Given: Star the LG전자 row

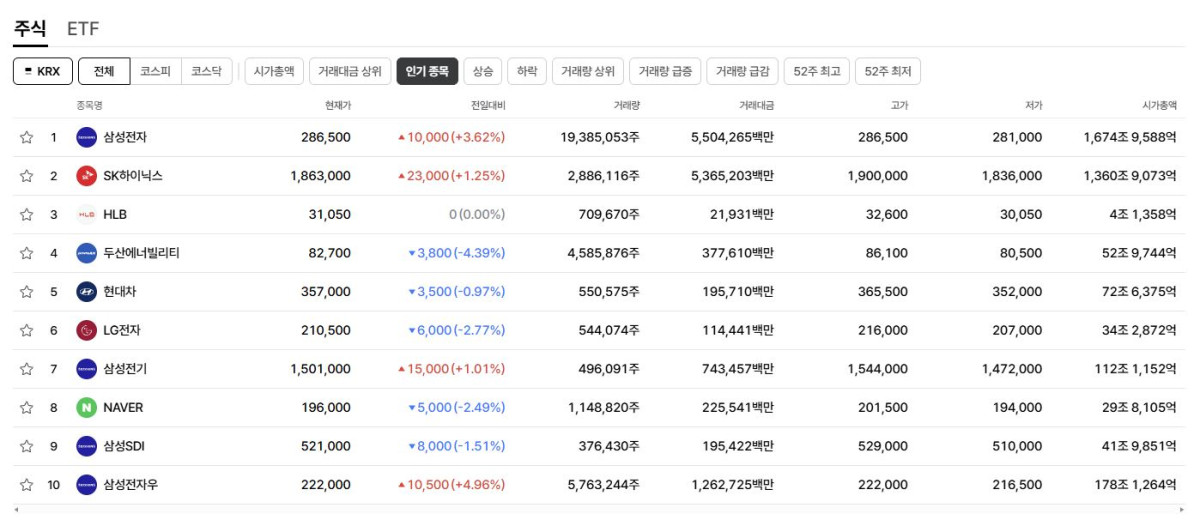Looking at the screenshot, I should coord(26,330).
